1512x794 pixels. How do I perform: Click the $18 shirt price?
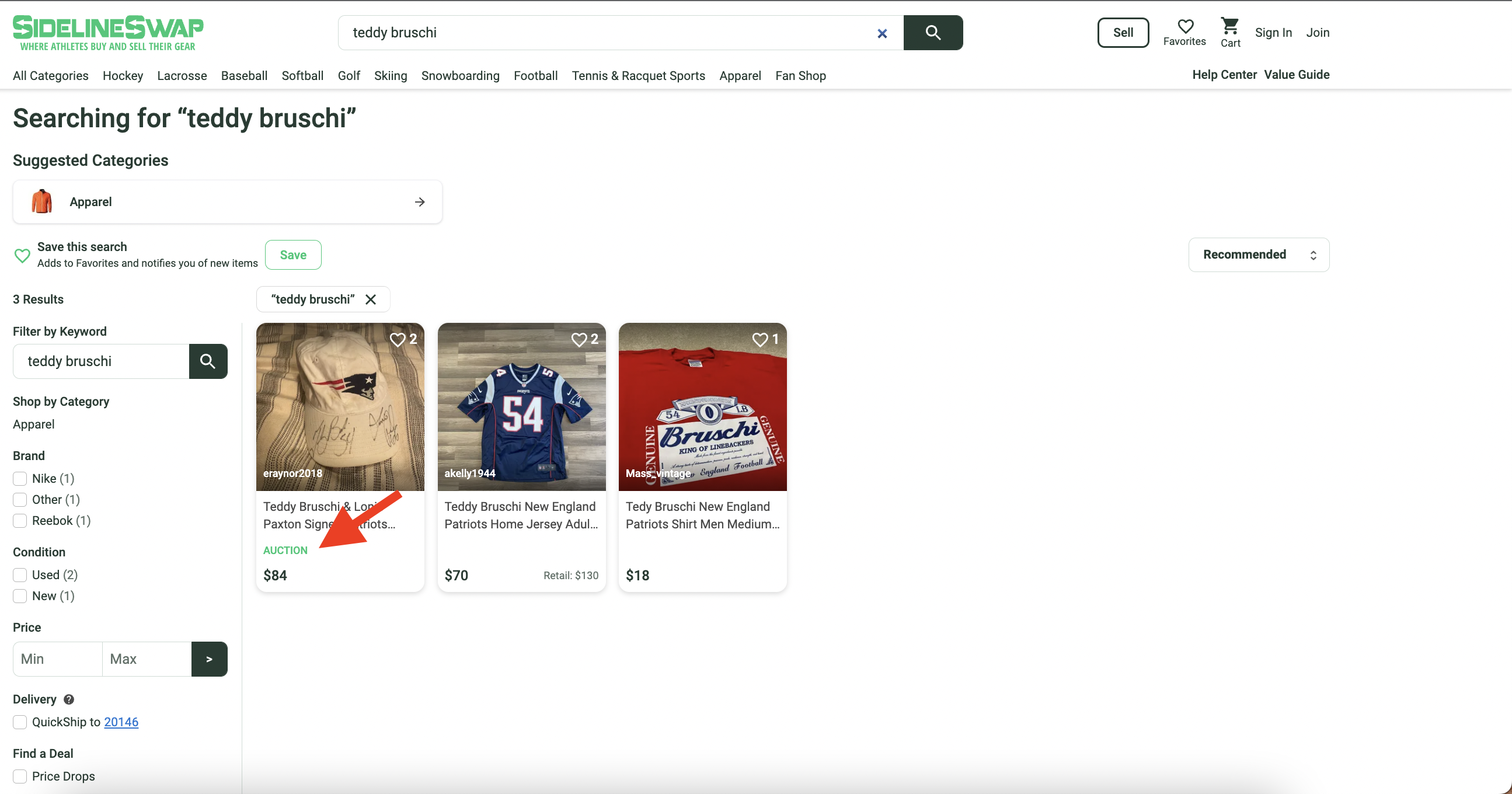[x=637, y=575]
